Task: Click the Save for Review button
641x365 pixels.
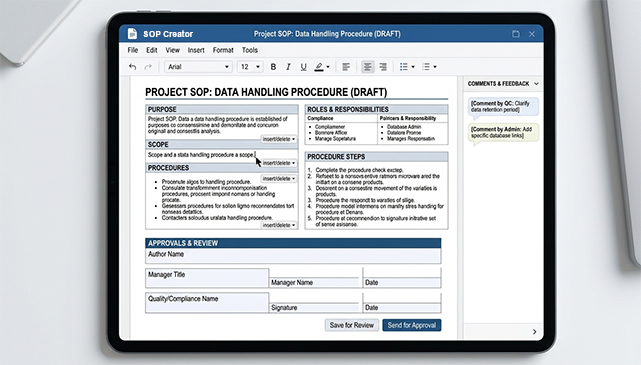Action: [352, 325]
